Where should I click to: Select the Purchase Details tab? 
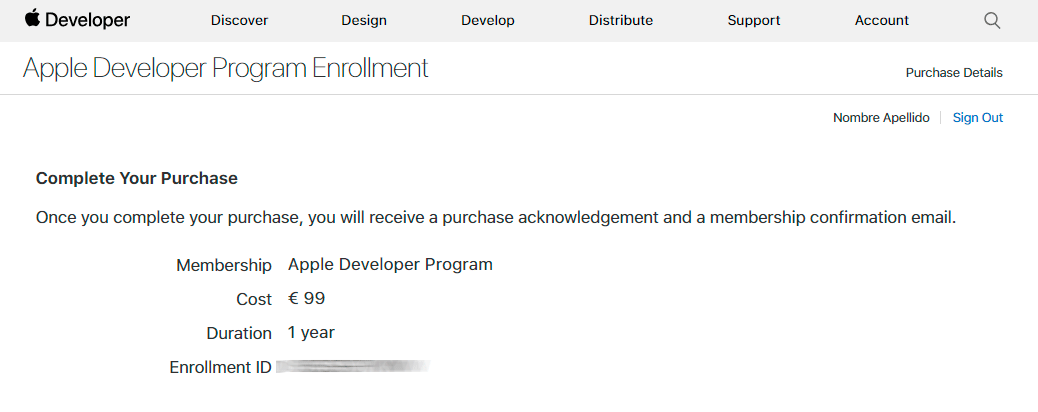tap(954, 73)
